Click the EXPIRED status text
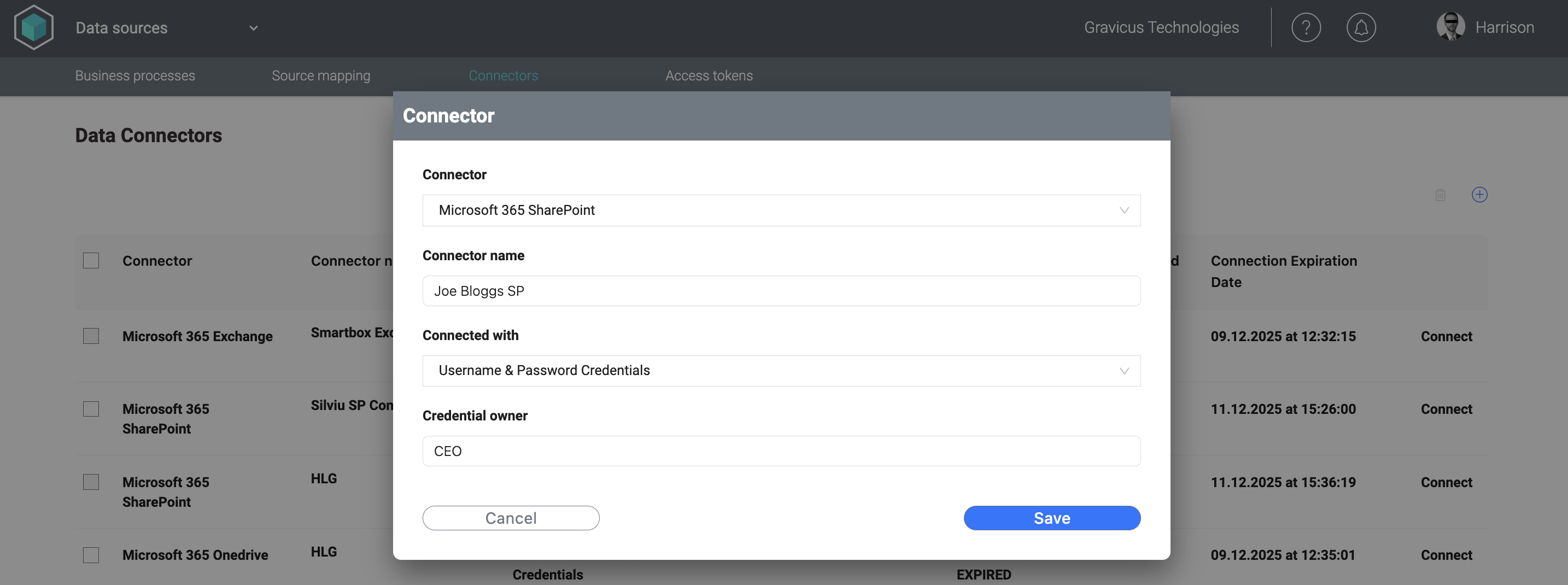1568x585 pixels. pos(984,575)
